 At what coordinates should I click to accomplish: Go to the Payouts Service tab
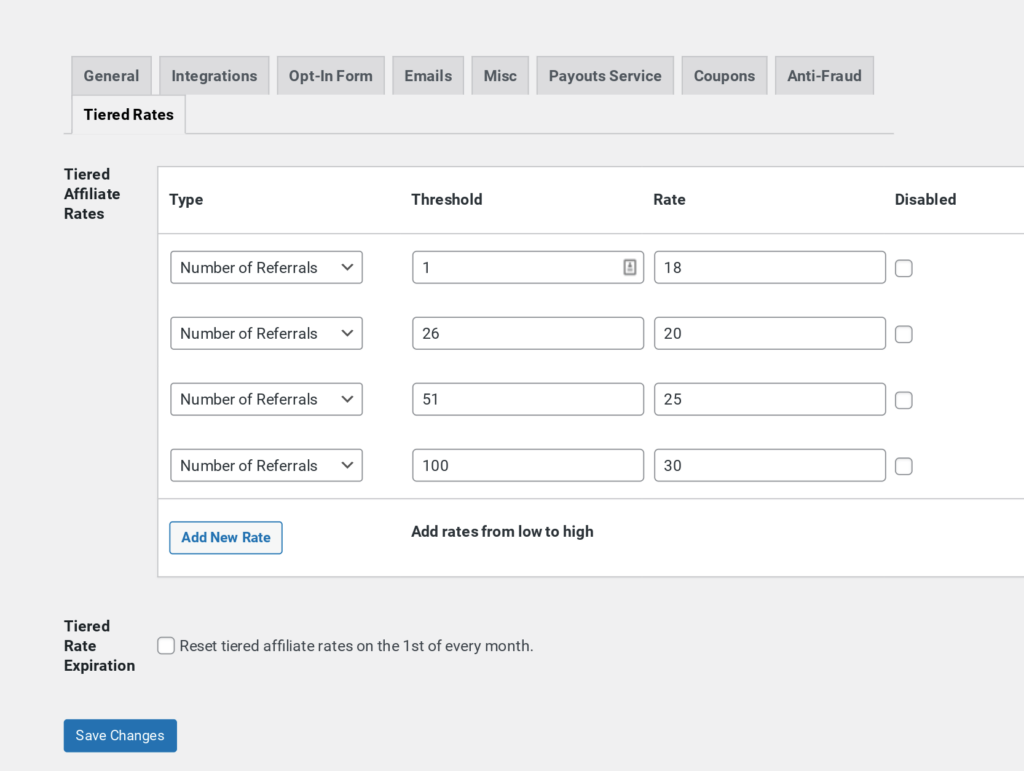[x=605, y=76]
